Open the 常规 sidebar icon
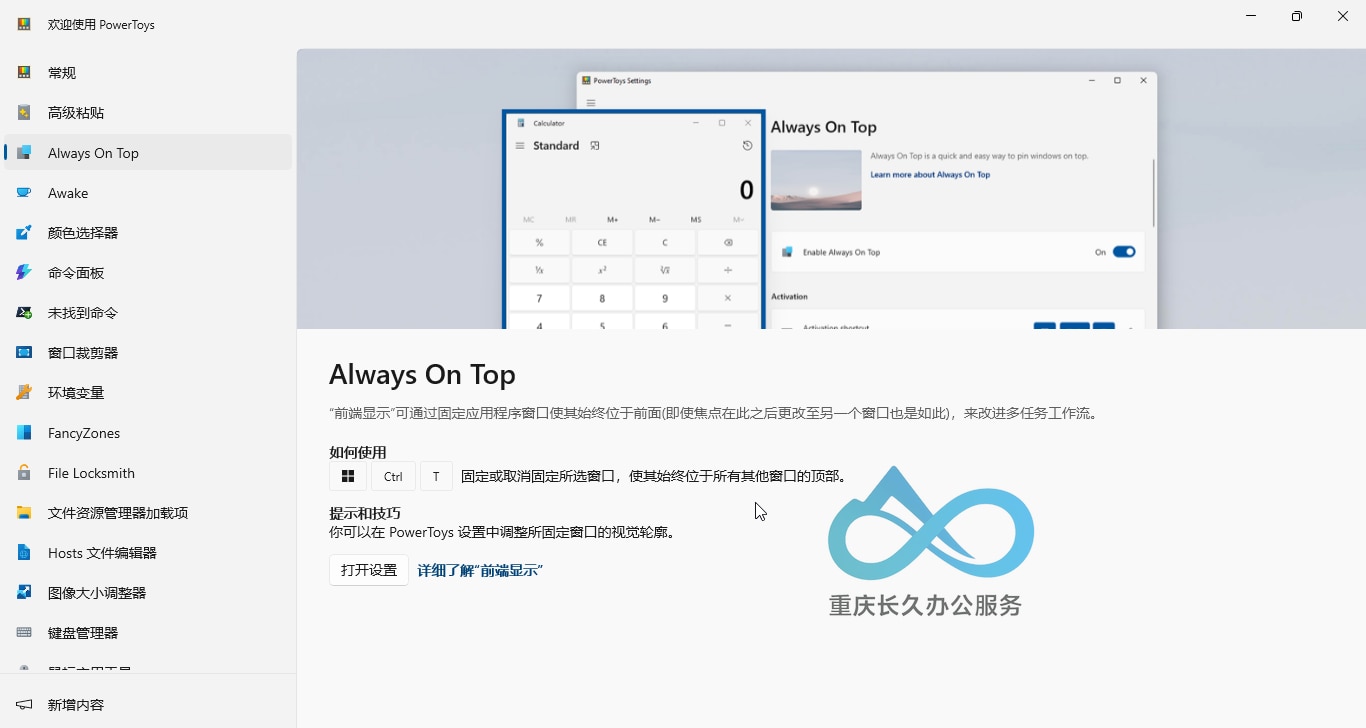Screen dimensions: 1366x728 [x=24, y=72]
